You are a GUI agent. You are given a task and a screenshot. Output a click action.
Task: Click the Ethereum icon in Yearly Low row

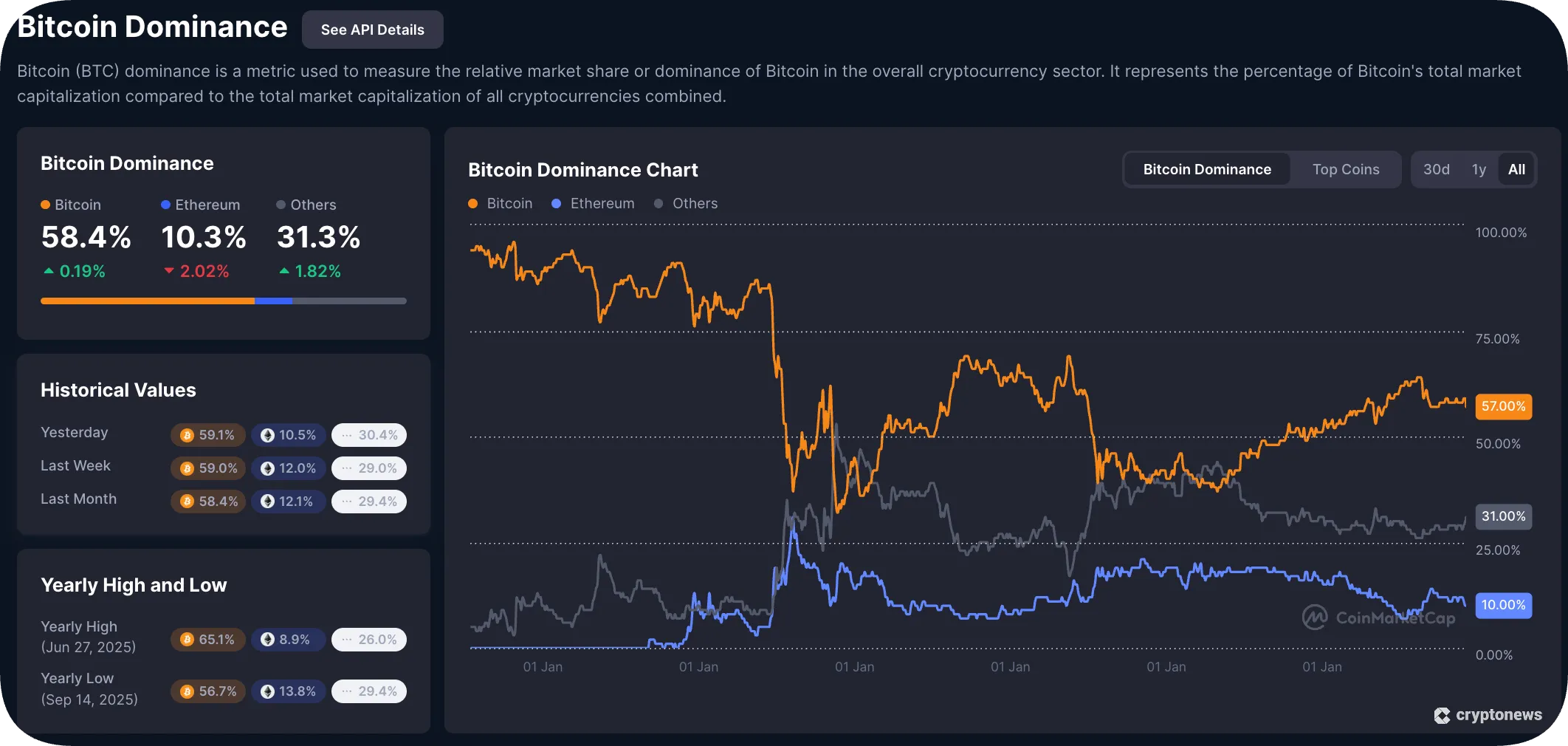[x=268, y=691]
